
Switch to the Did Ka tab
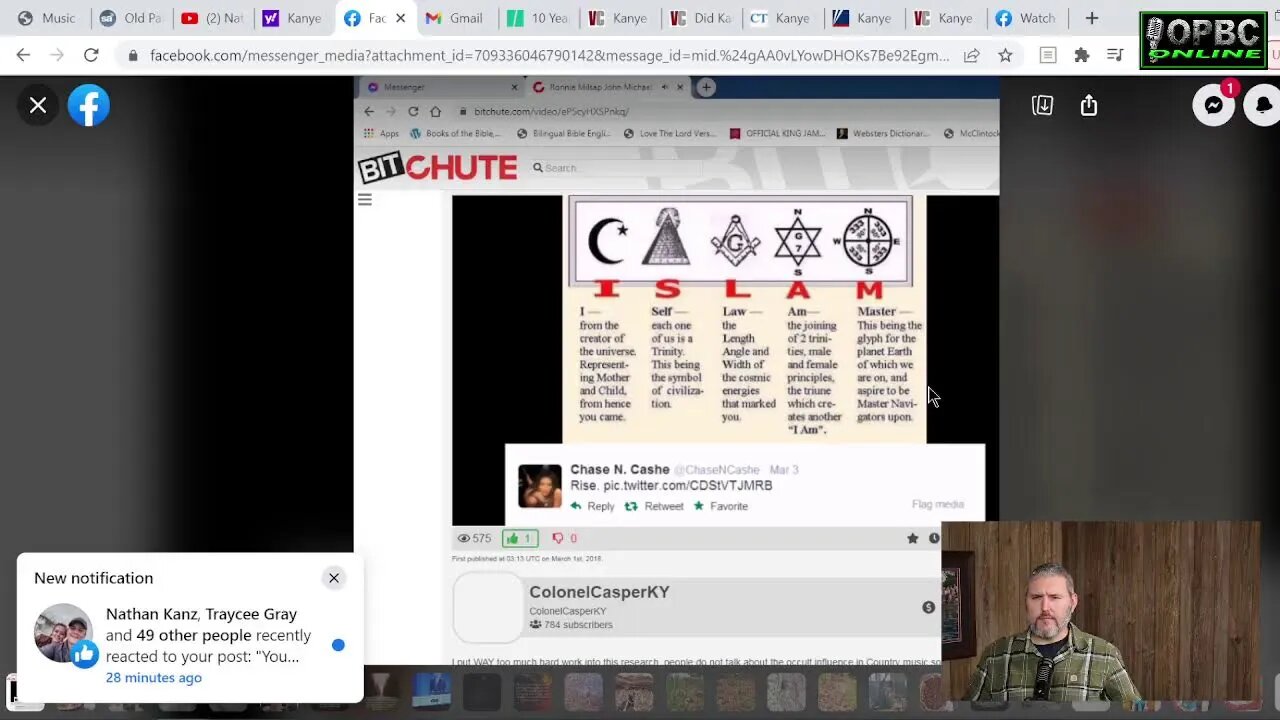coord(700,18)
